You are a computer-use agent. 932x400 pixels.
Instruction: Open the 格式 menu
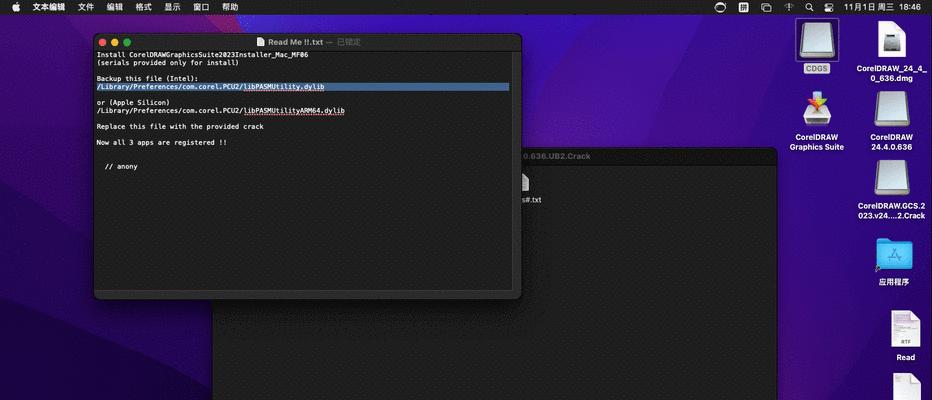pyautogui.click(x=143, y=7)
